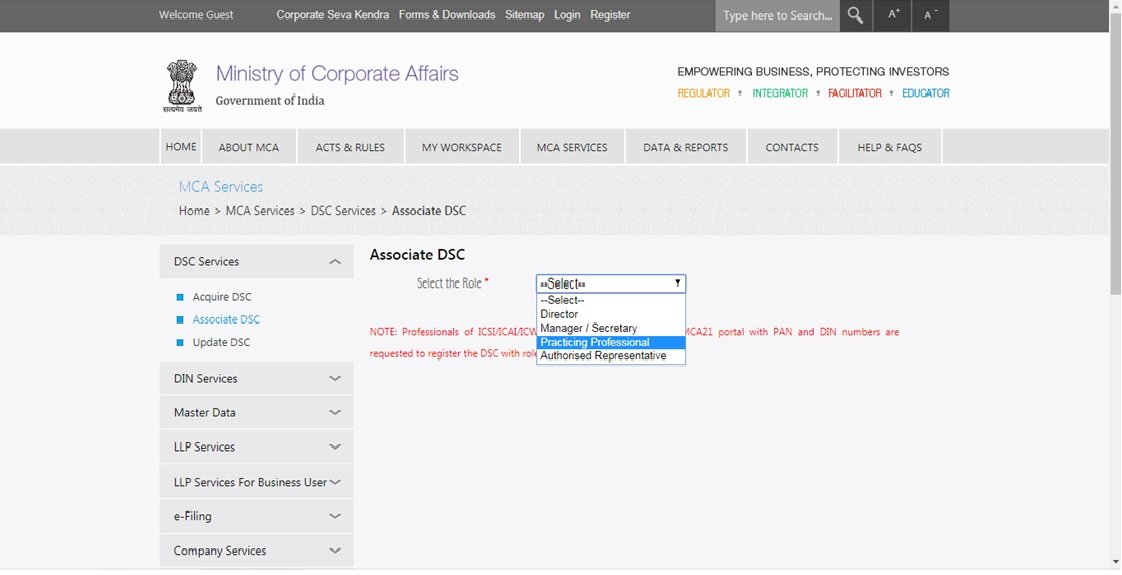
Task: Click the blue bullet beside Acquire DSC
Action: [x=180, y=297]
